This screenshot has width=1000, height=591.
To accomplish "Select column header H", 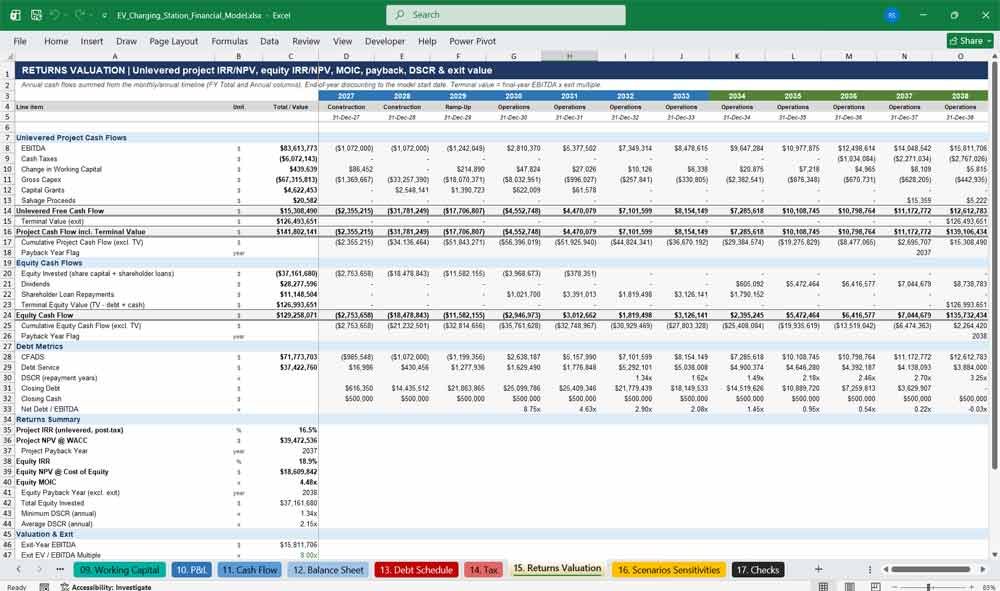I will pos(570,57).
